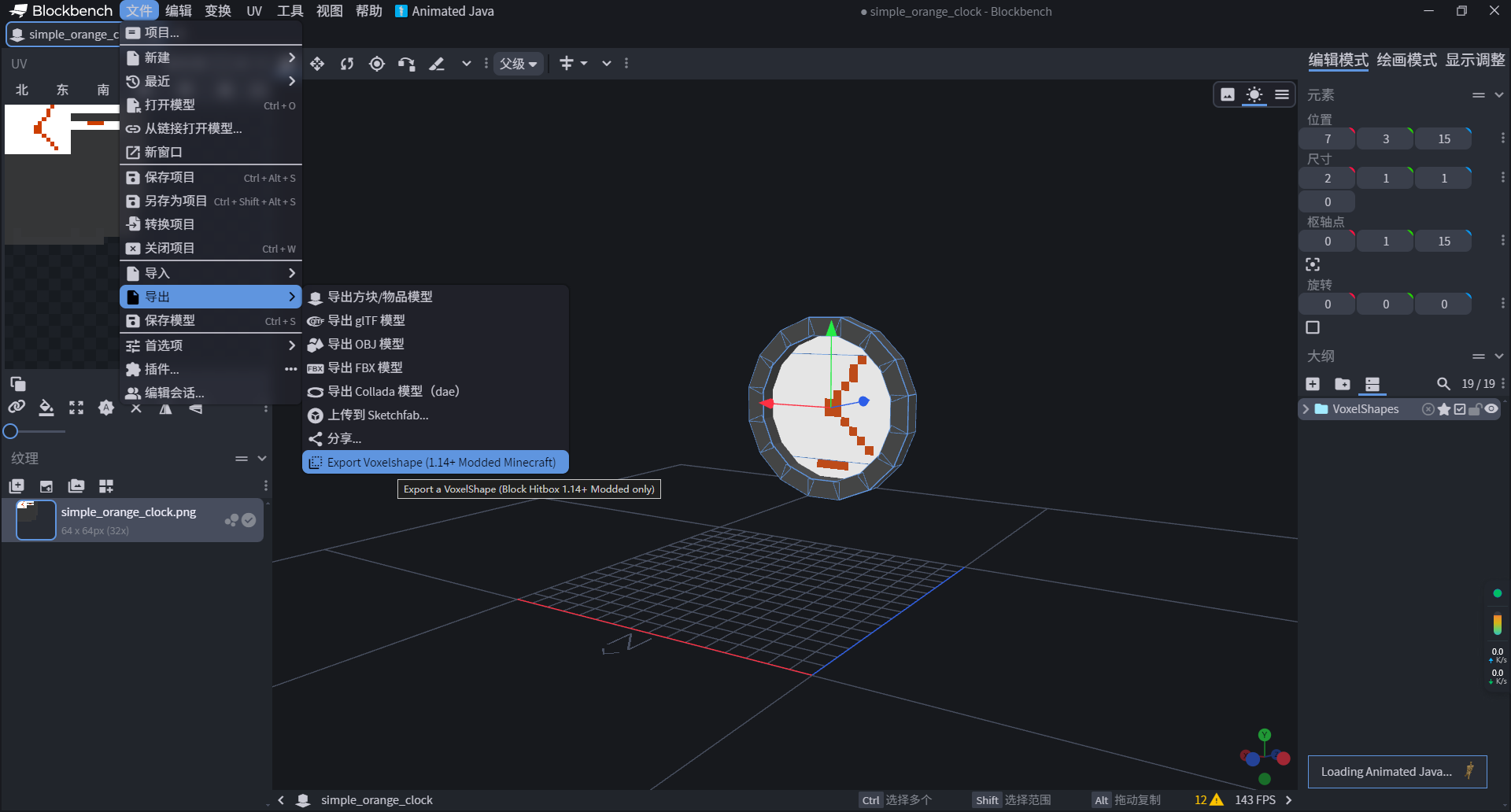Open the Animated Java menu

445,11
